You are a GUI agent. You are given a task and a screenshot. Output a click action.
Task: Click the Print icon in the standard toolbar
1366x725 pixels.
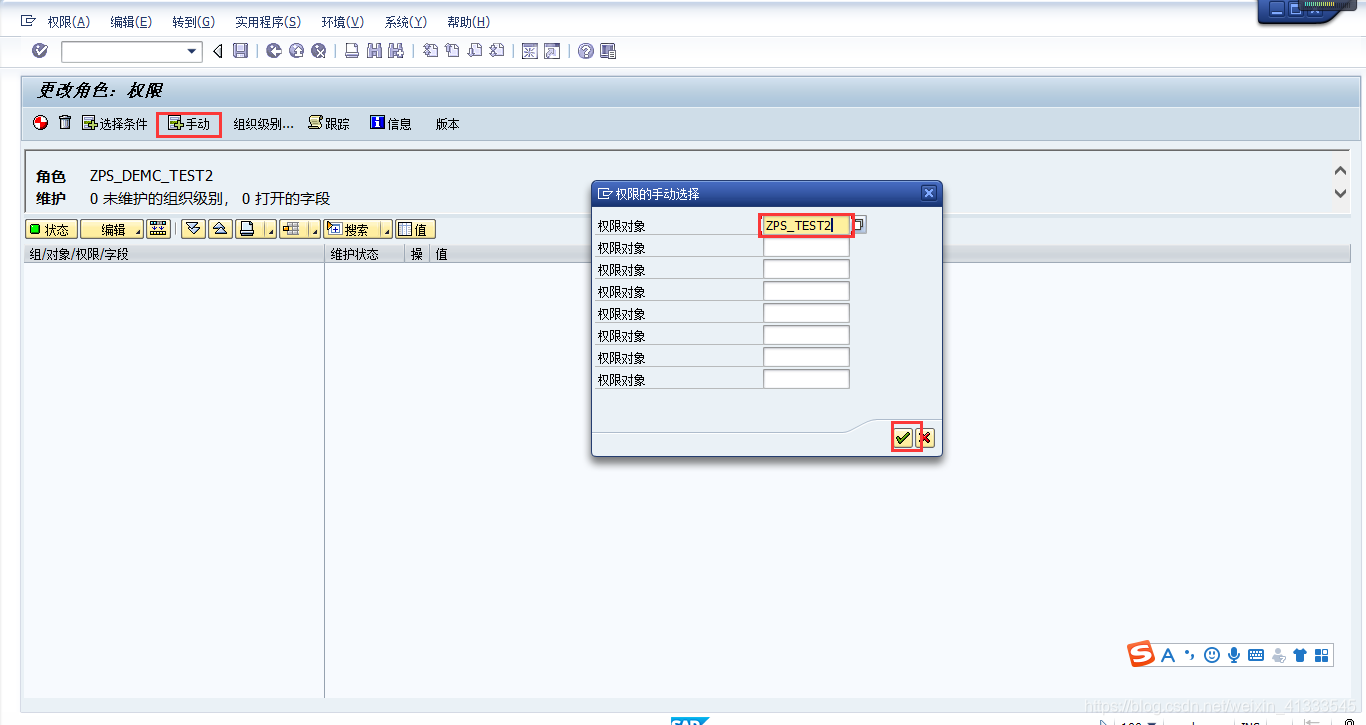click(352, 51)
